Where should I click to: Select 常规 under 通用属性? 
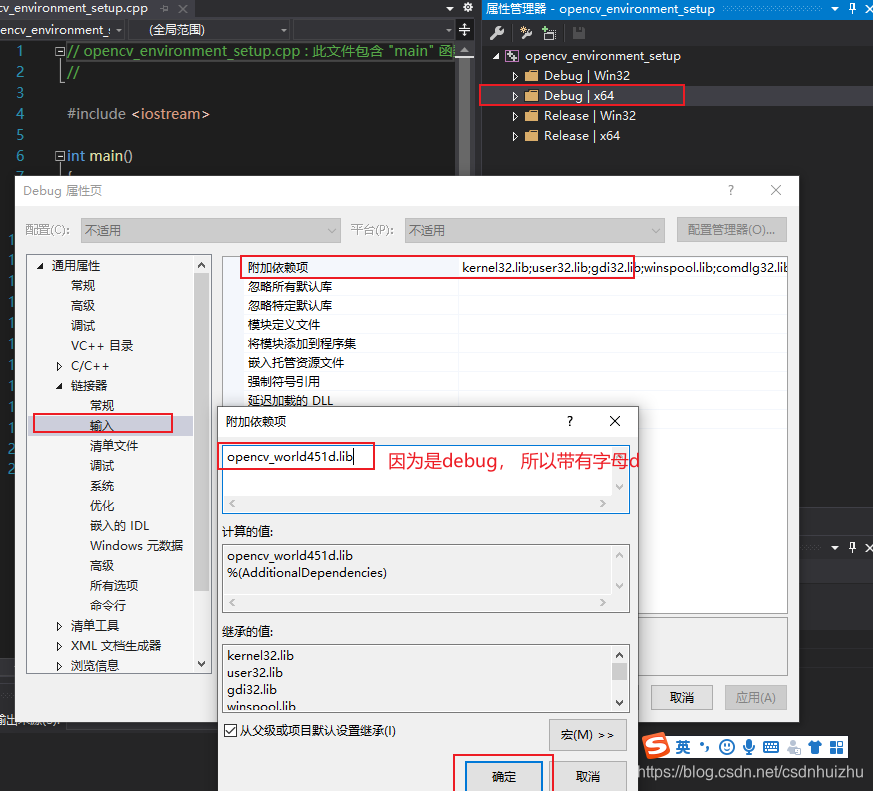point(83,286)
